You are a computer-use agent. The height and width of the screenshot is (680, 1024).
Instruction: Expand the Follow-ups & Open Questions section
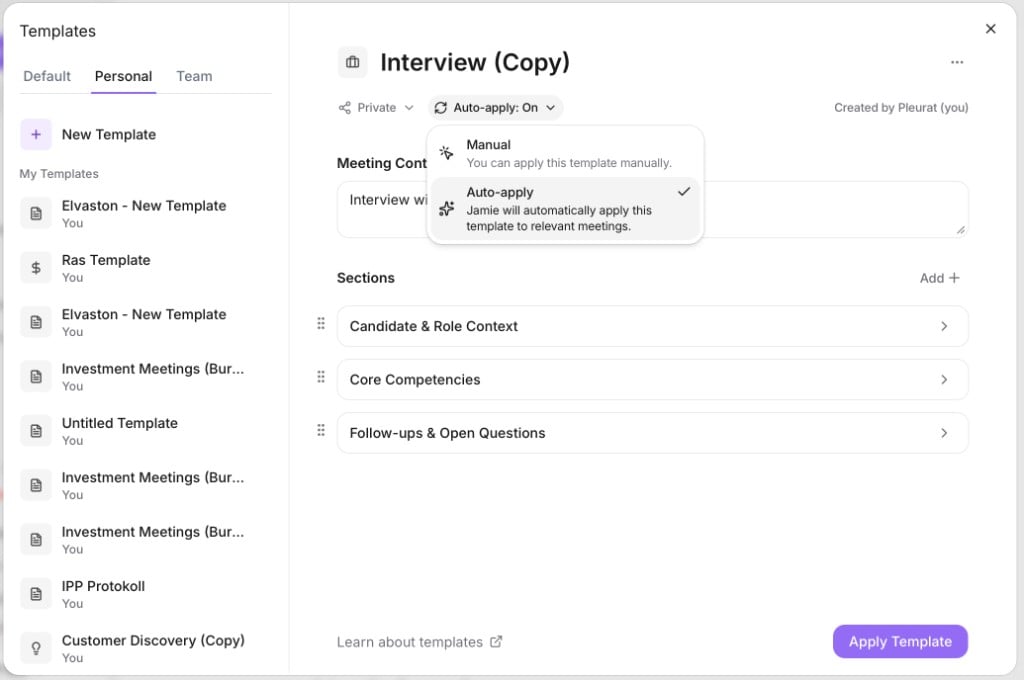click(x=652, y=433)
